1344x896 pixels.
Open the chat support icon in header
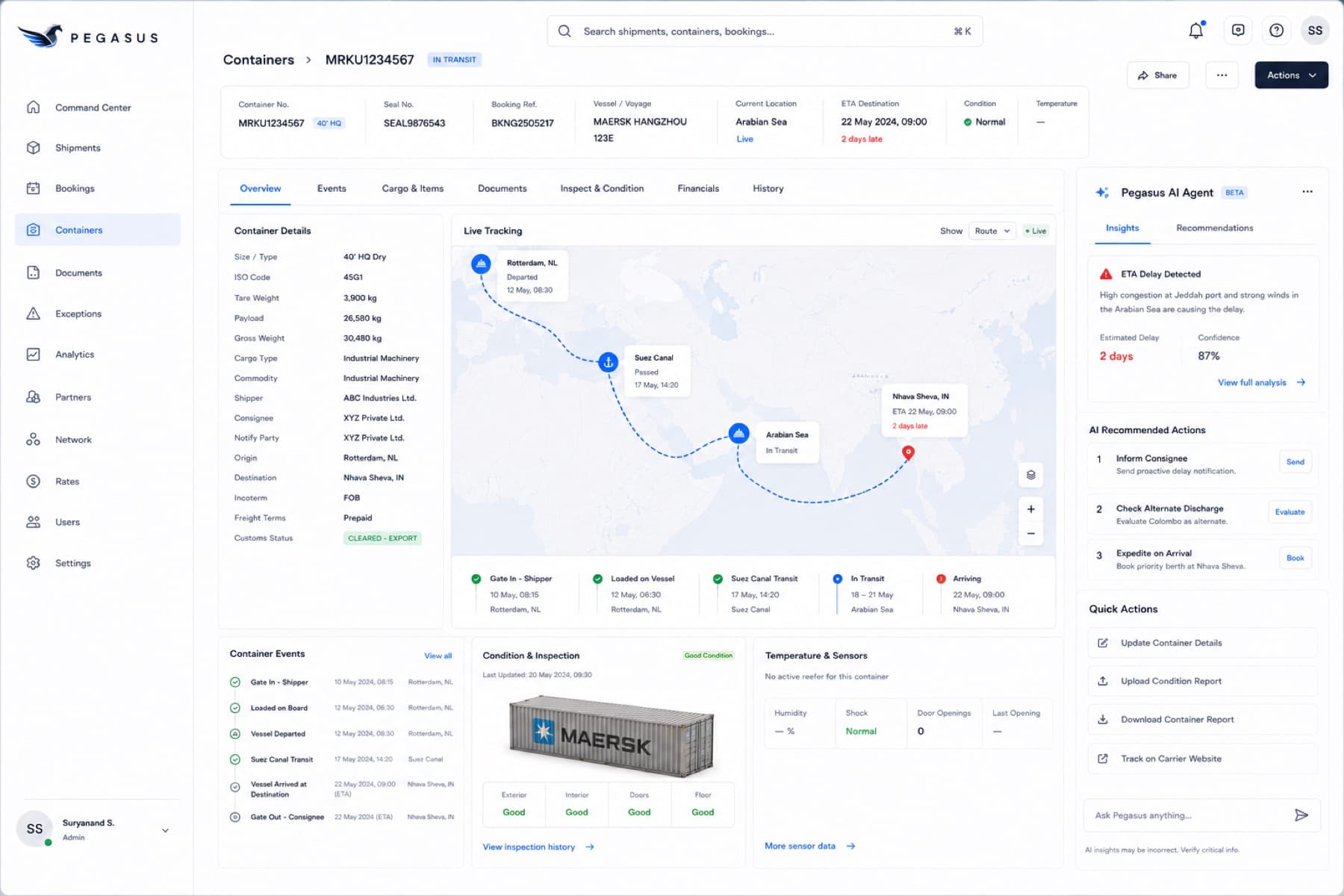pyautogui.click(x=1238, y=31)
